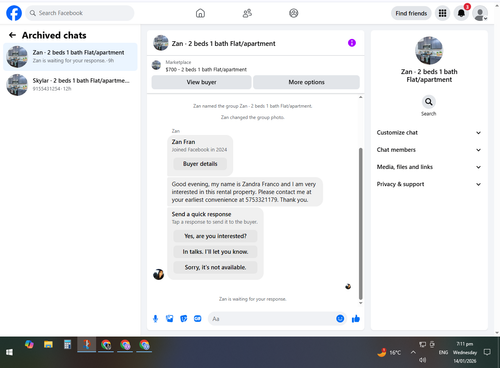Viewport: 500px width, 368px height.
Task: Click the chat scrollbar down arrow
Action: pyautogui.click(x=360, y=303)
